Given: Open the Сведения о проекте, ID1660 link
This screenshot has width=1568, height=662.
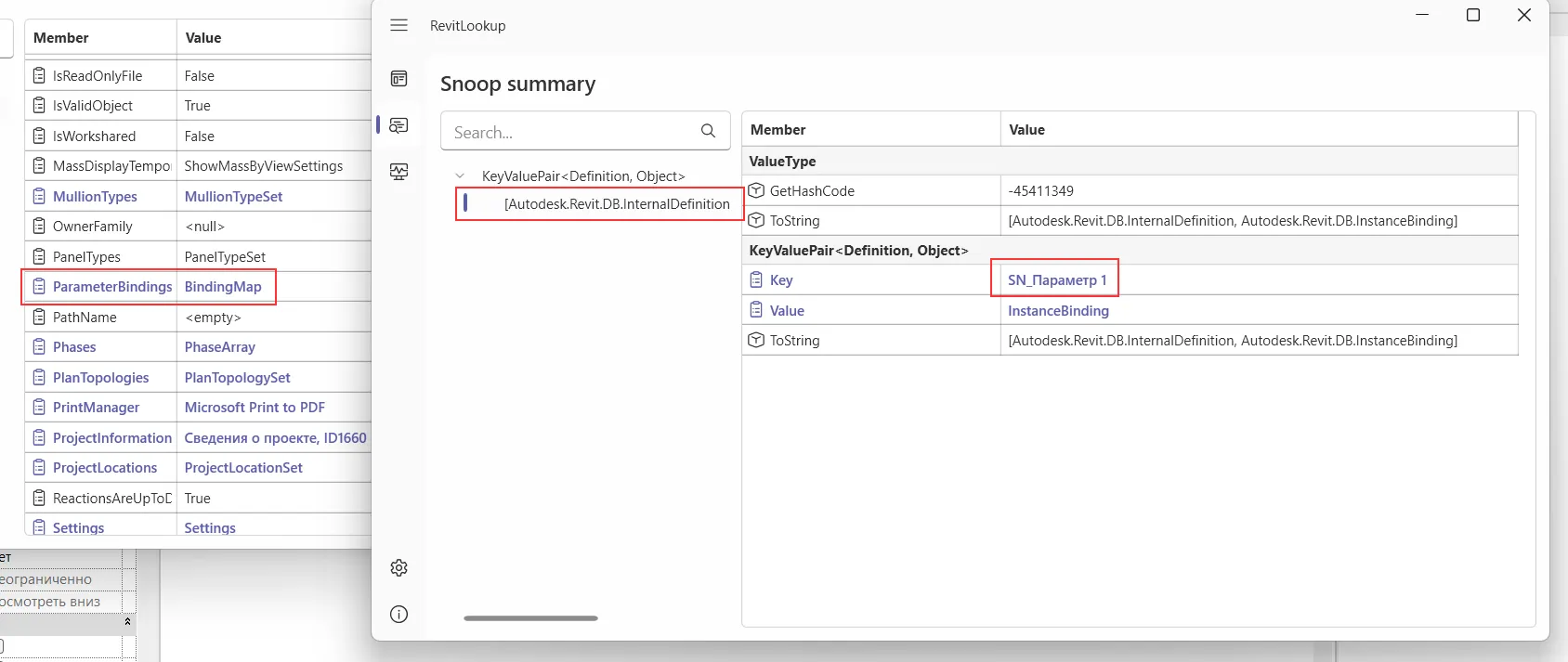Looking at the screenshot, I should coord(275,437).
